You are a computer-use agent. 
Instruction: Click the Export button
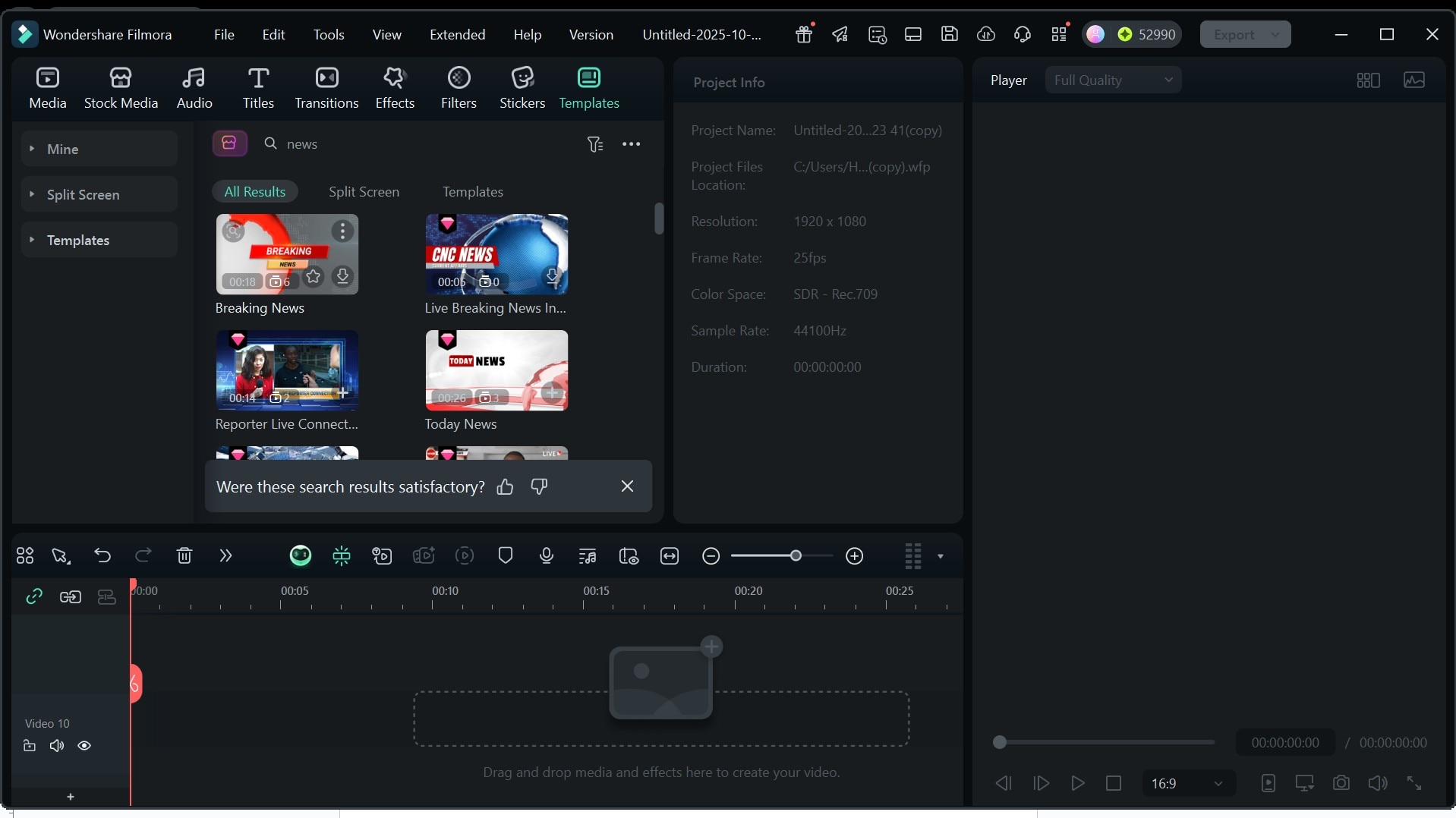pos(1234,34)
